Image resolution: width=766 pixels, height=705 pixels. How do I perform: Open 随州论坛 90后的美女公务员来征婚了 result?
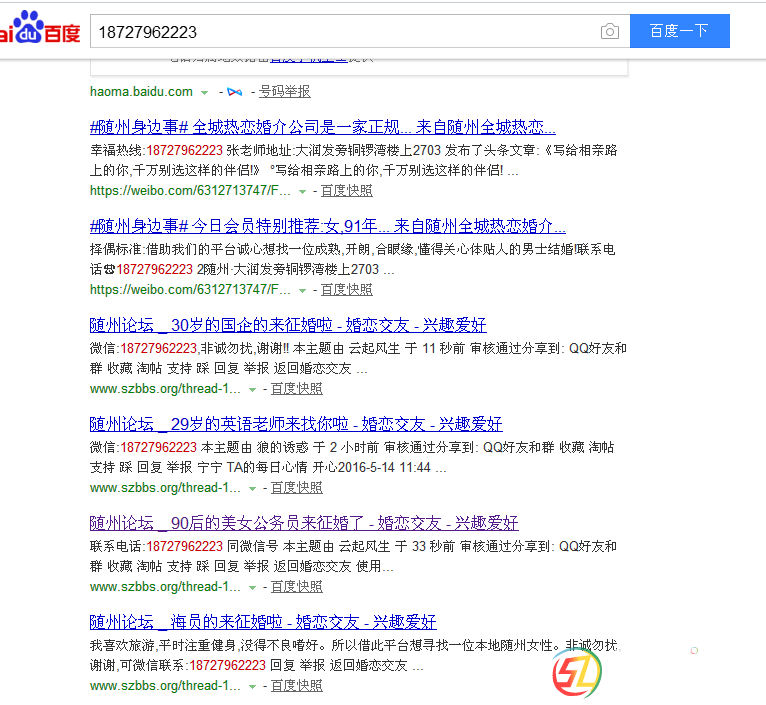303,523
